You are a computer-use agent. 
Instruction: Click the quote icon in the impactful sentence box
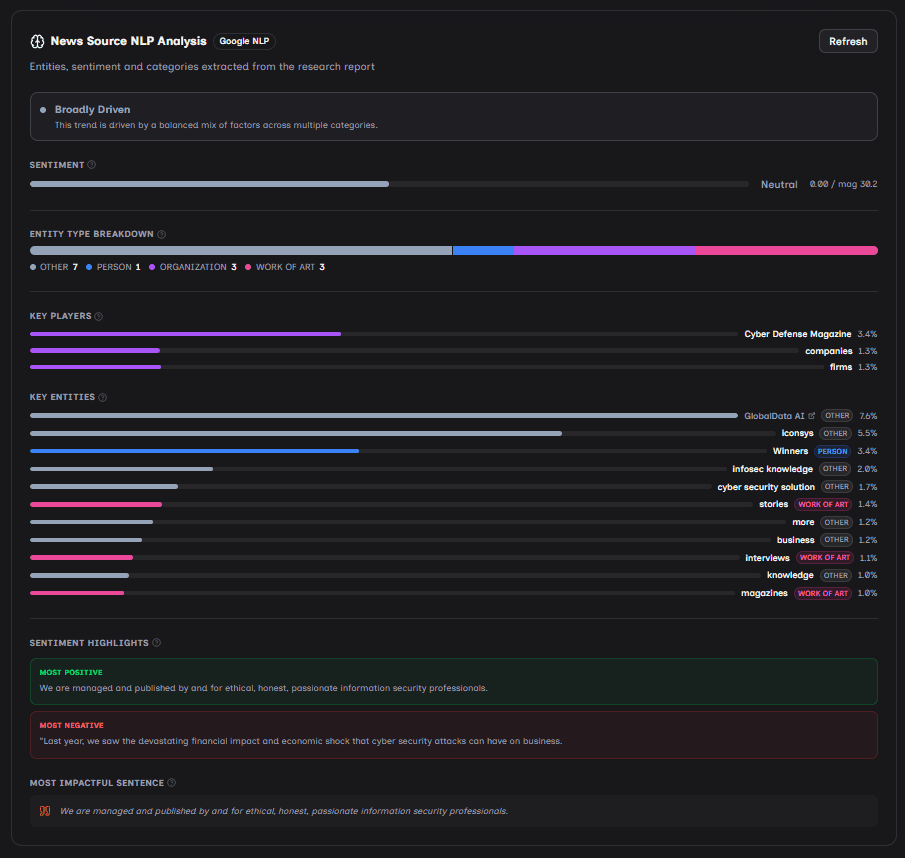pos(45,811)
